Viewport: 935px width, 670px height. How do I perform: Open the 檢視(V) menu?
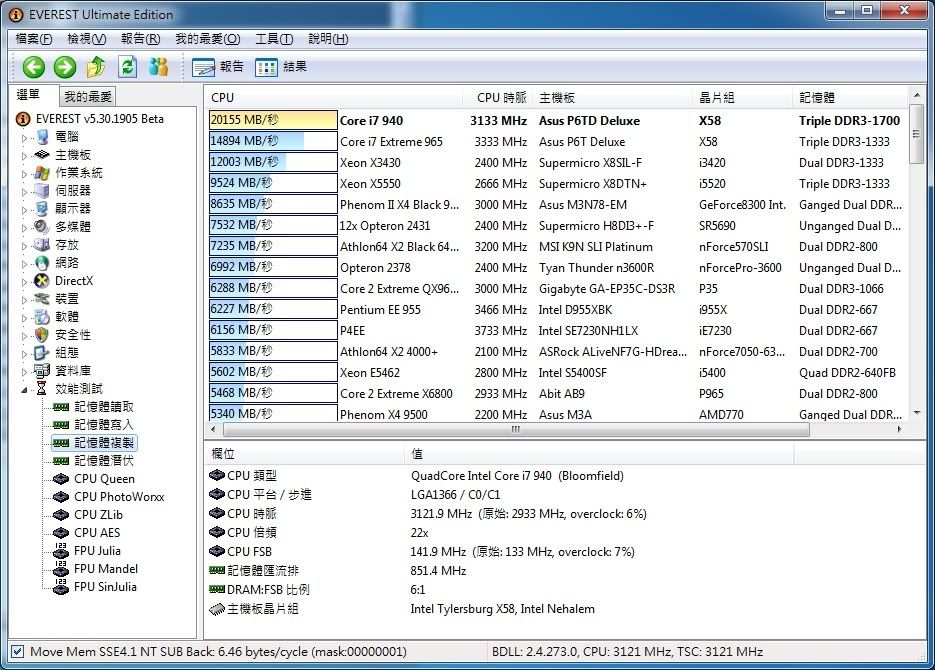(x=86, y=39)
